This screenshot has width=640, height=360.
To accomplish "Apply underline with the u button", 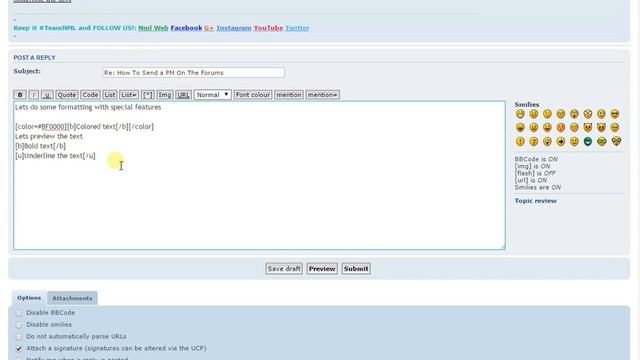I will click(47, 95).
